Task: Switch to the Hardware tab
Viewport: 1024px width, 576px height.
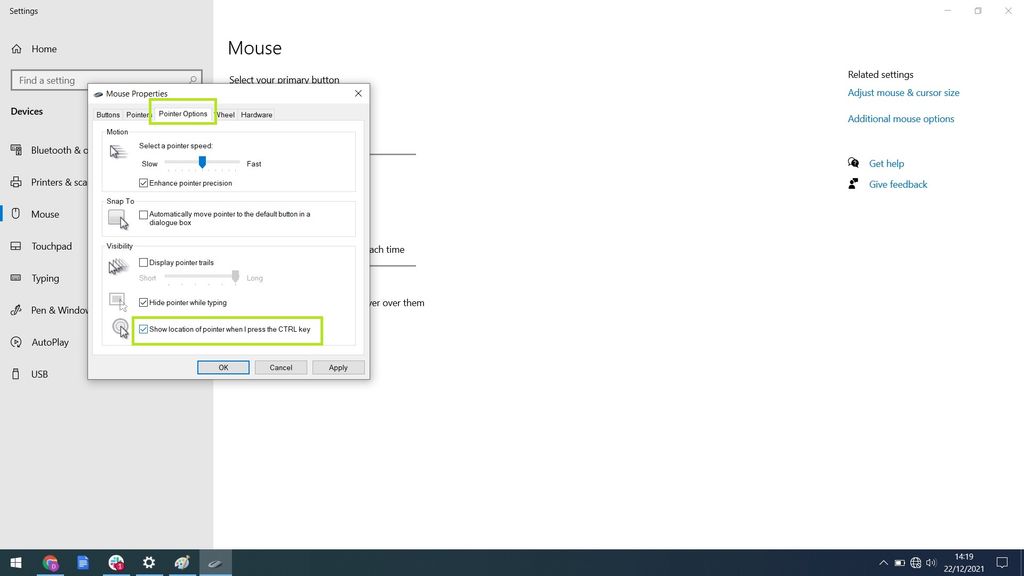Action: tap(256, 114)
